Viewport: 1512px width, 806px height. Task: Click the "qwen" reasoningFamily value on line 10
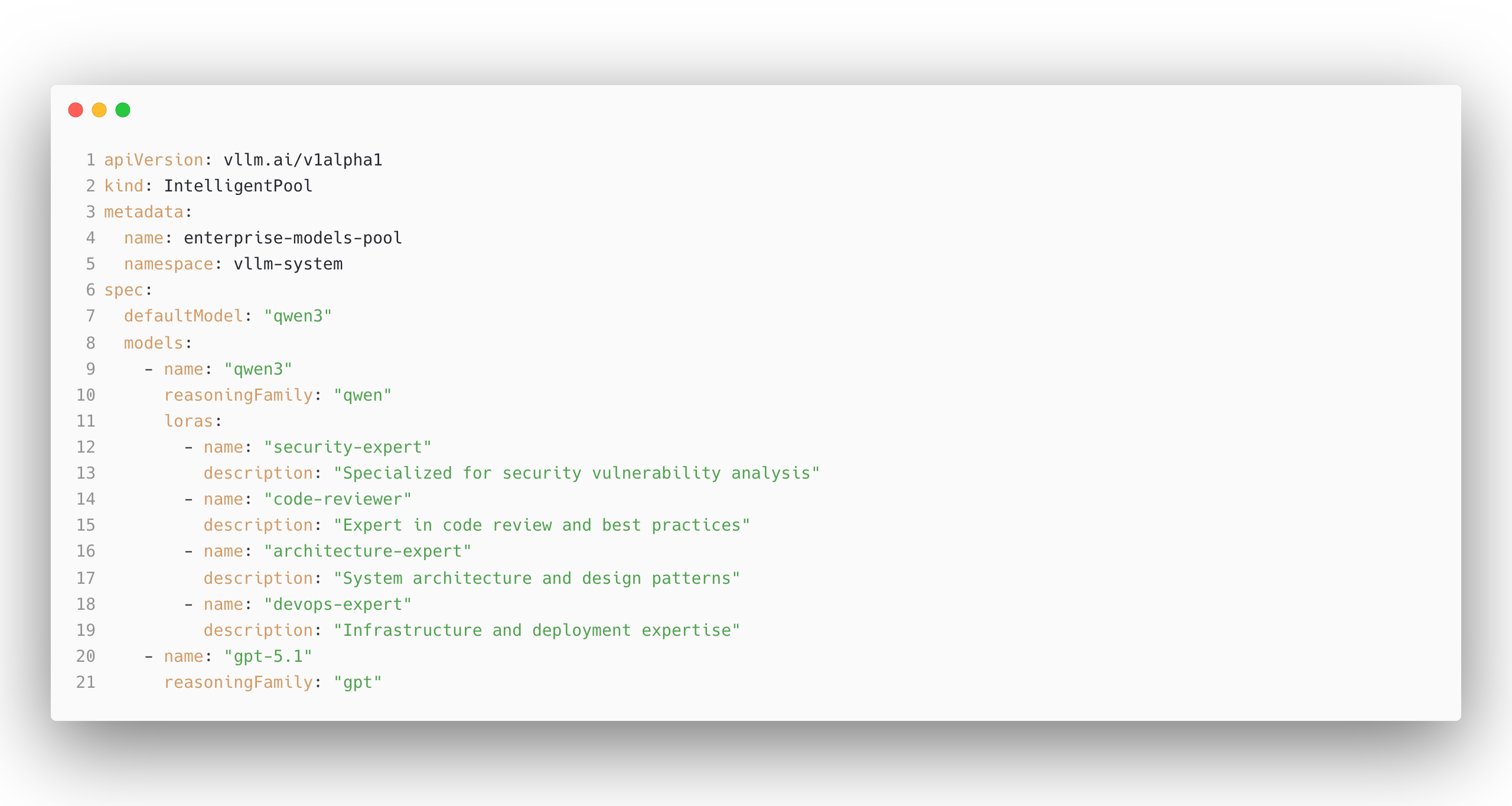362,395
